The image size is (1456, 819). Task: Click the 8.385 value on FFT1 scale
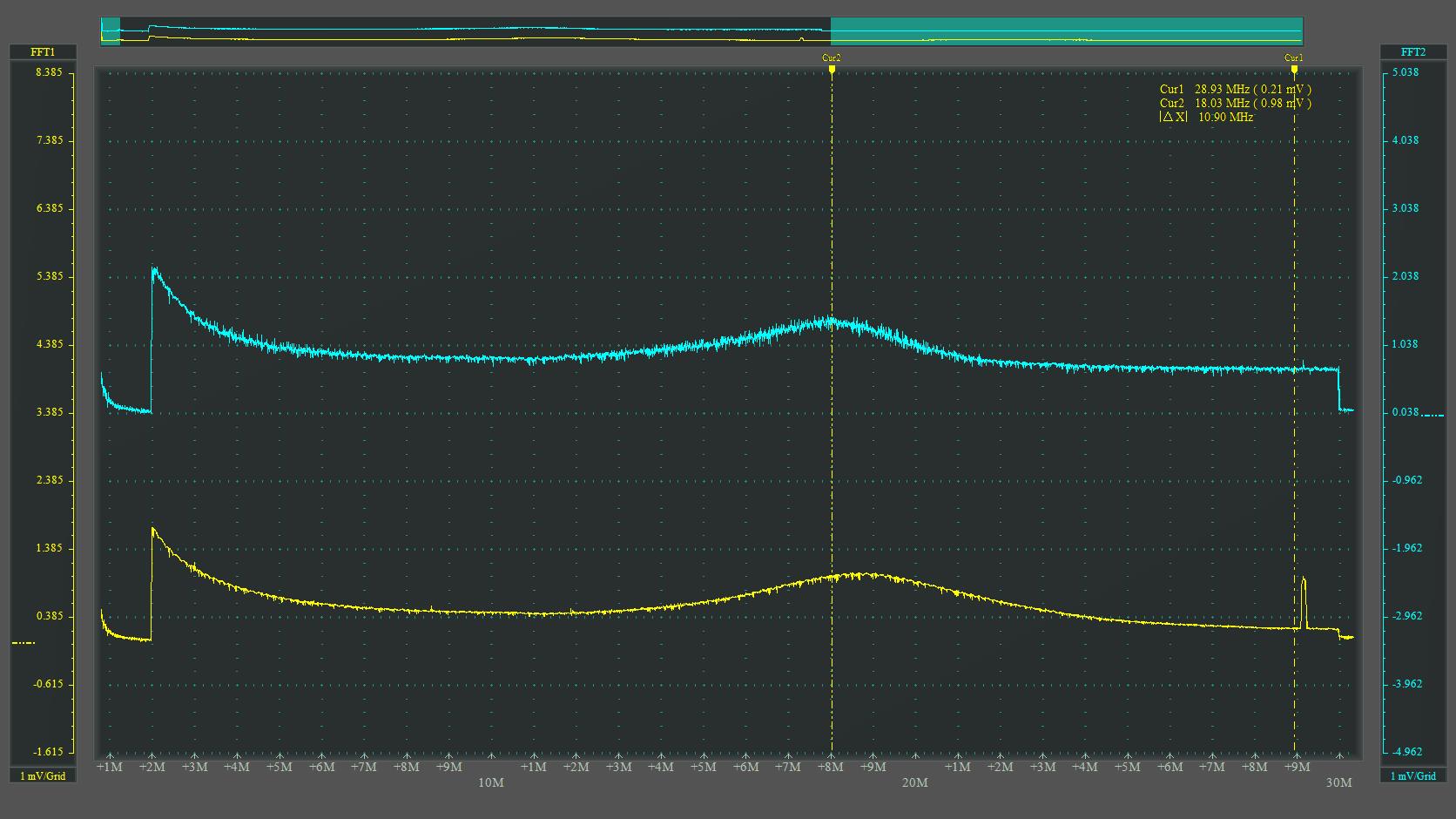click(x=49, y=72)
